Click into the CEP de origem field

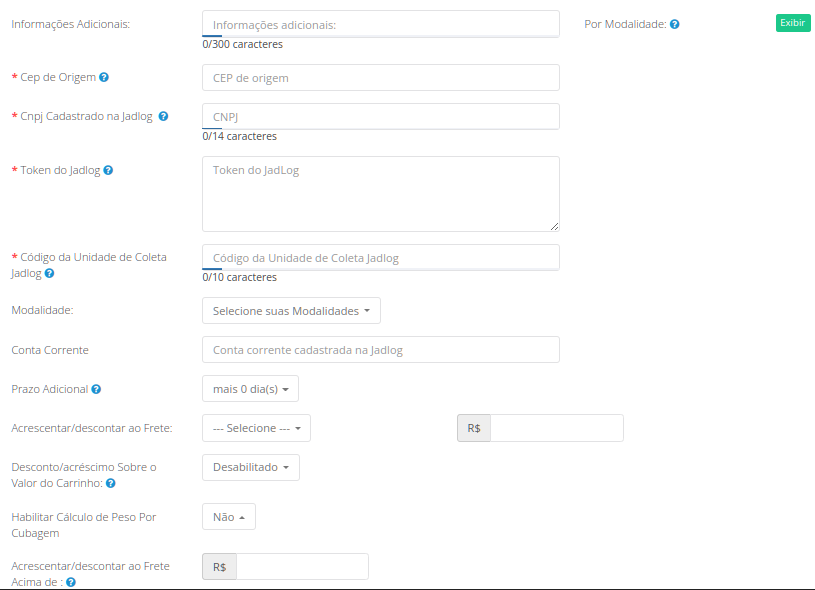pyautogui.click(x=380, y=78)
